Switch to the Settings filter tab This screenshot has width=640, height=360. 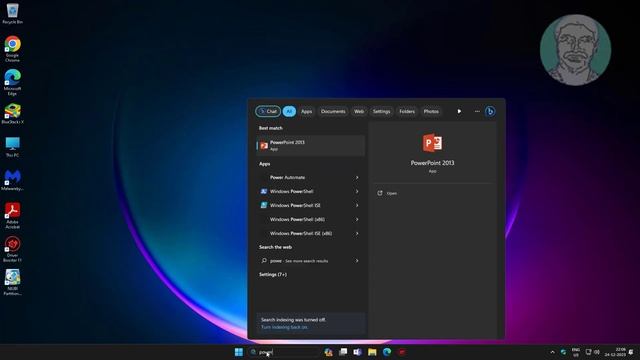coord(381,111)
